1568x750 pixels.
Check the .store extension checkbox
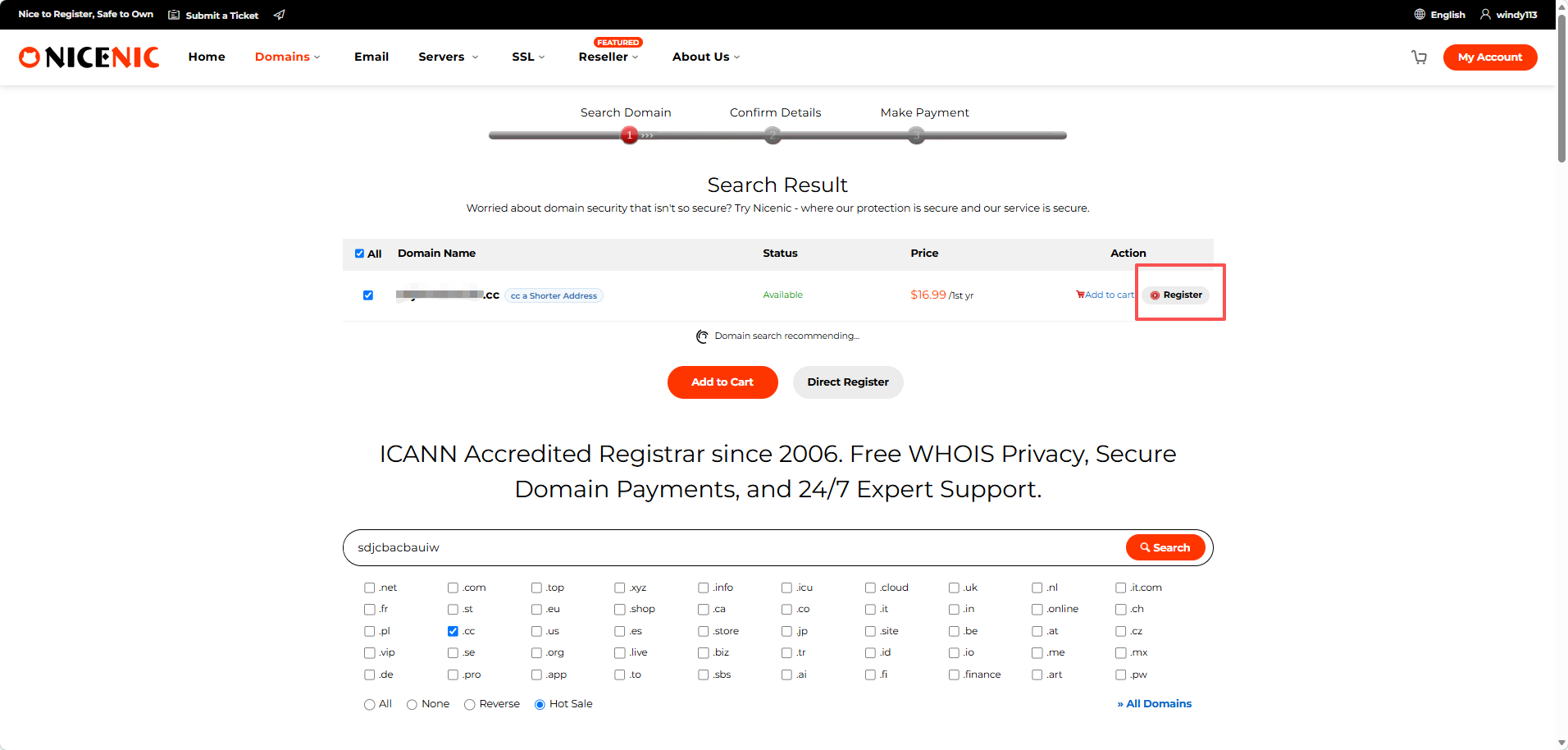point(704,631)
